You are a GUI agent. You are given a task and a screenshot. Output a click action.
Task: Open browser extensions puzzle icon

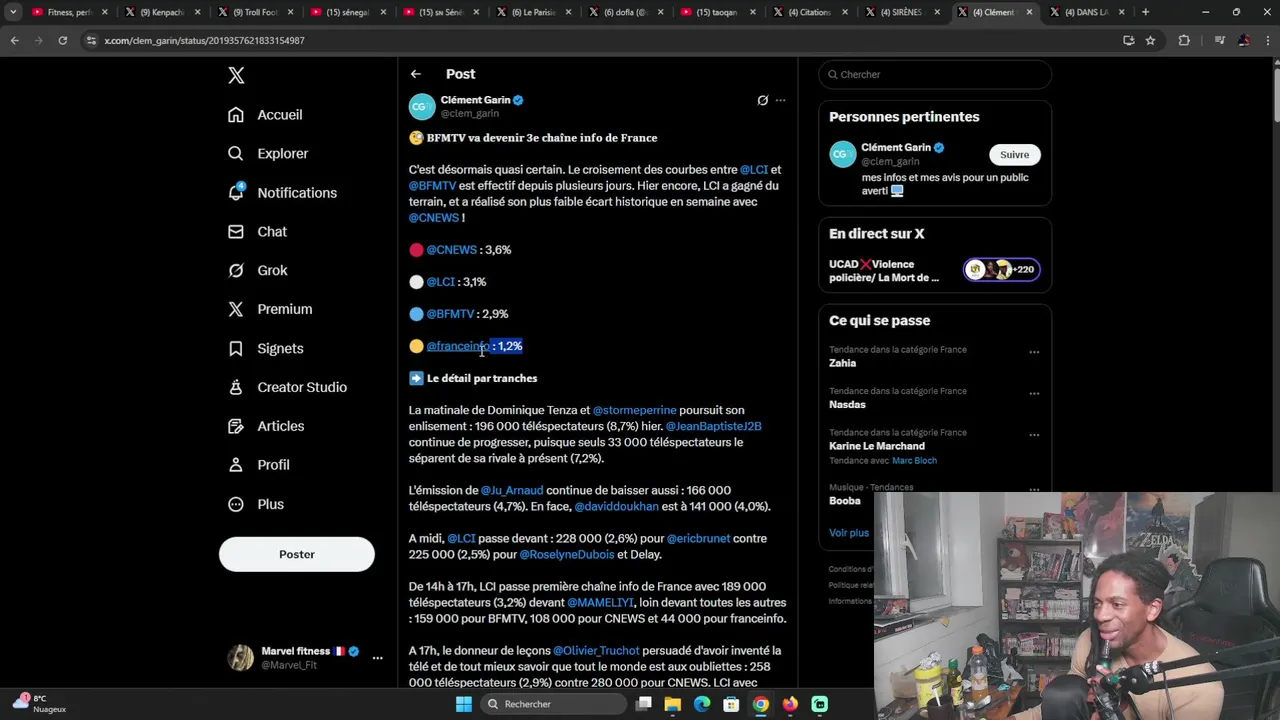(x=1184, y=40)
